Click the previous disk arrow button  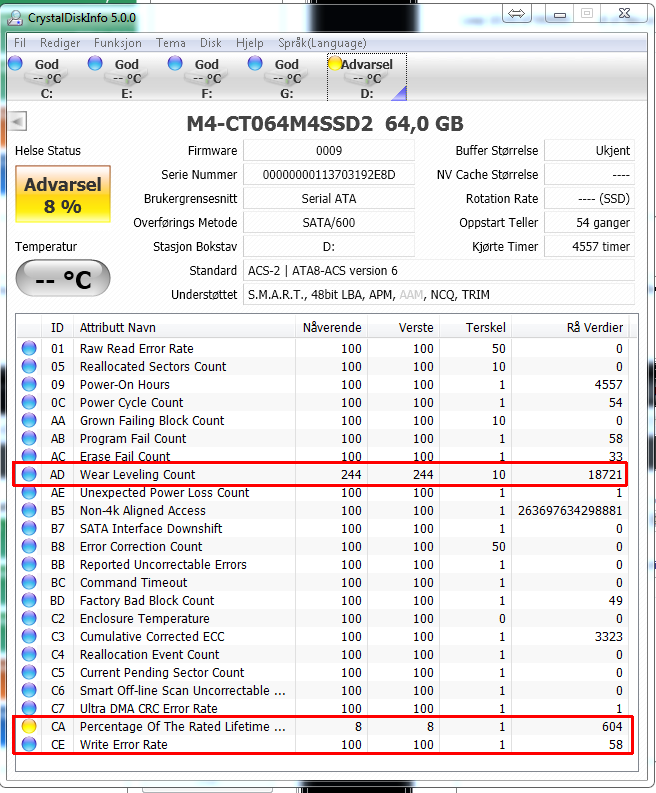pos(18,121)
